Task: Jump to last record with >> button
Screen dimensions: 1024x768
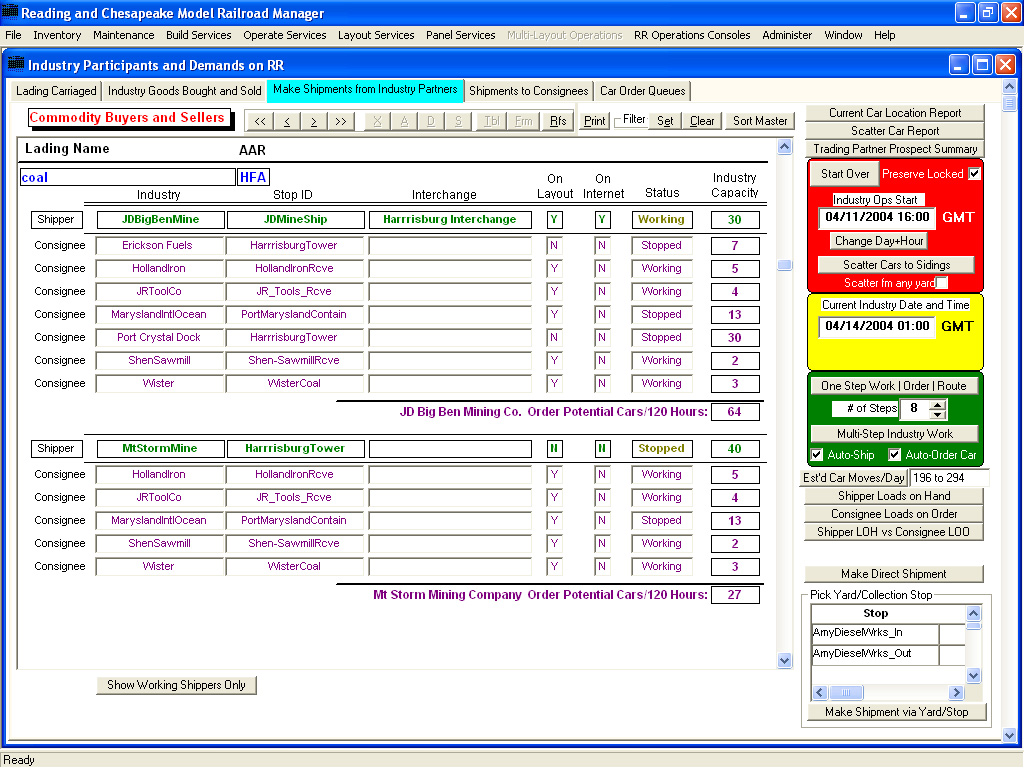Action: (341, 121)
